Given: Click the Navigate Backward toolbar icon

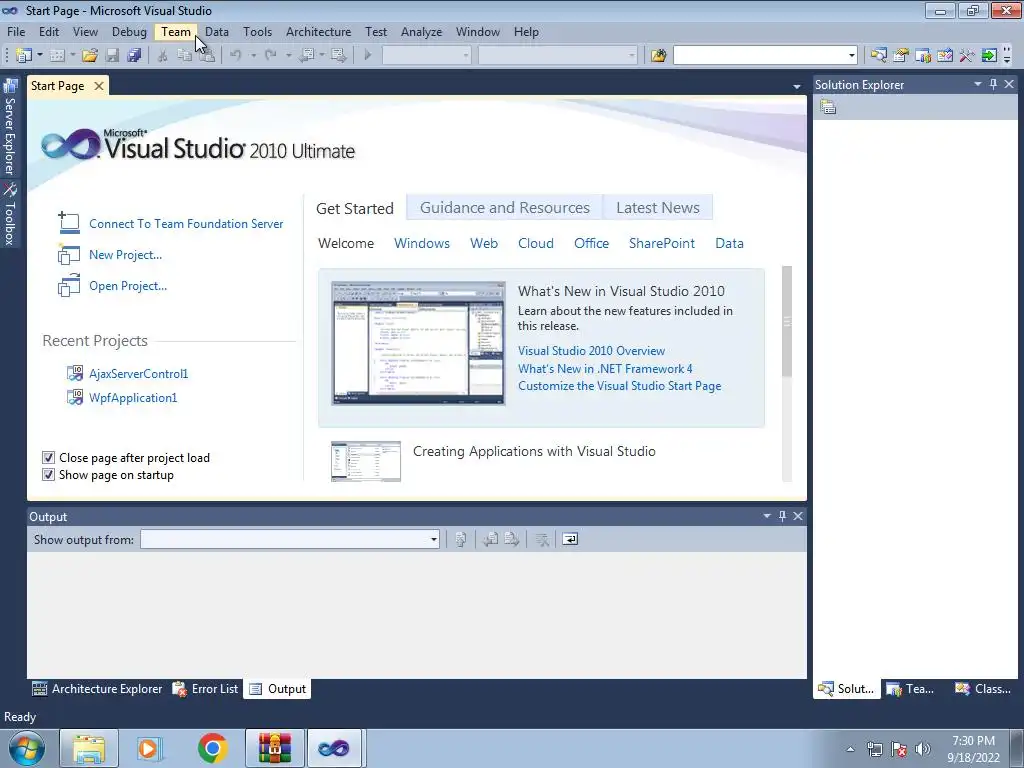Looking at the screenshot, I should click(x=307, y=56).
